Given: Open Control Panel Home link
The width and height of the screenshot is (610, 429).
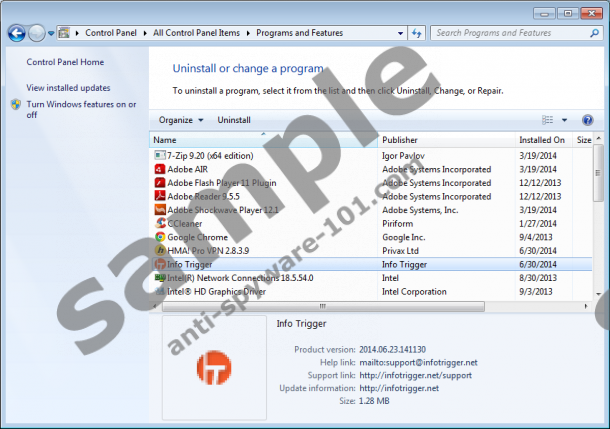Looking at the screenshot, I should 65,62.
